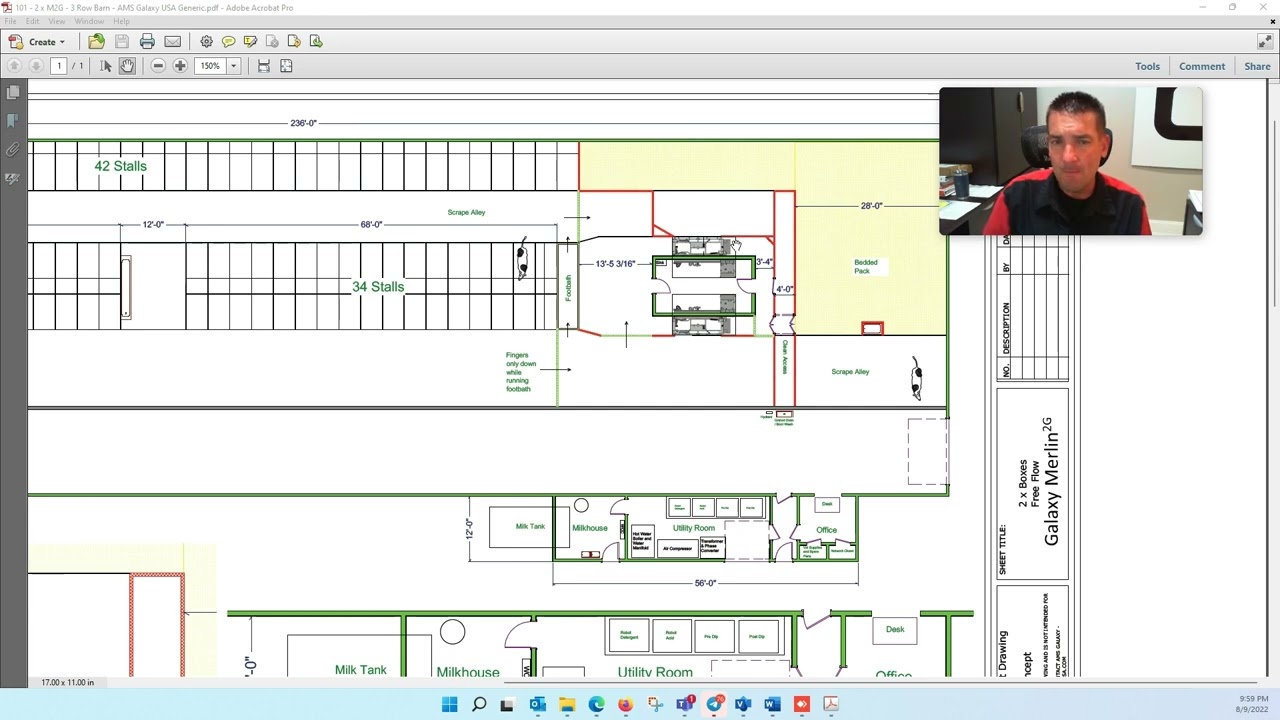Click the 150% zoom value field
1280x720 pixels.
pos(210,66)
